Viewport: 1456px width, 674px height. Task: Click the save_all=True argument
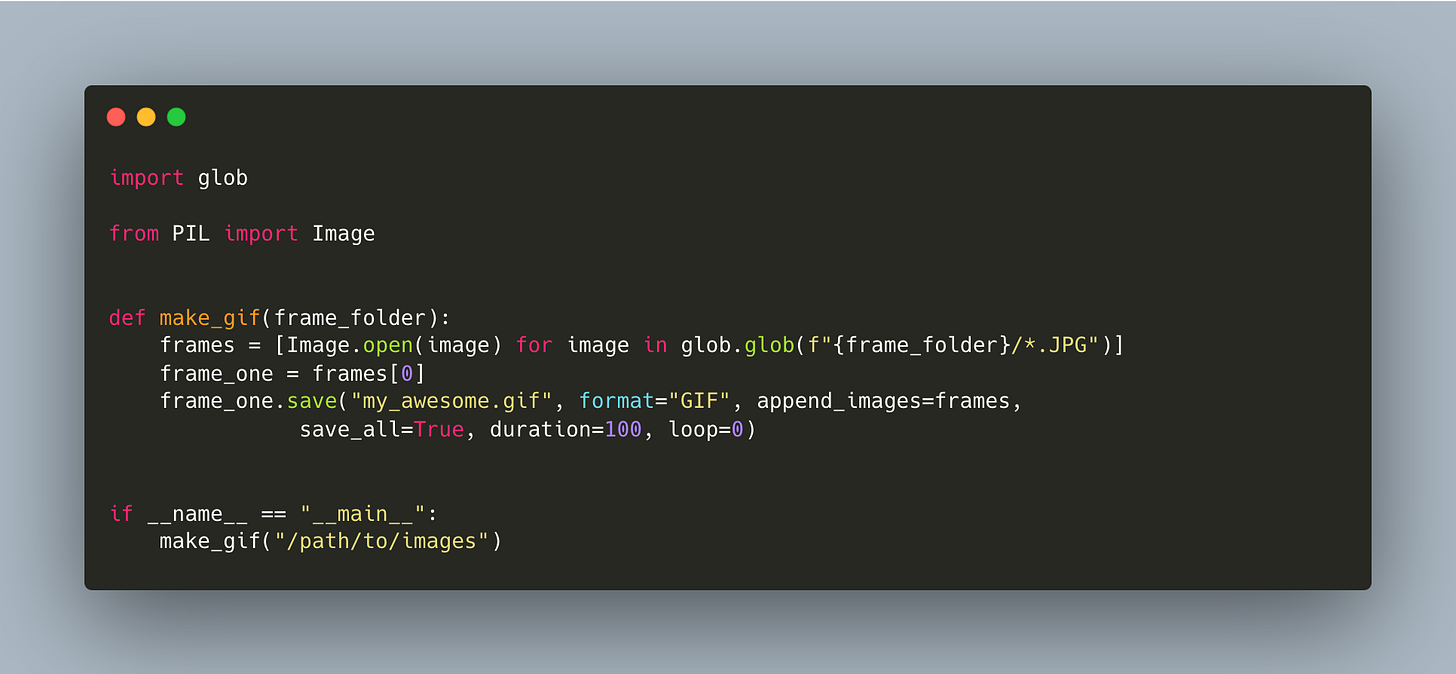(382, 430)
